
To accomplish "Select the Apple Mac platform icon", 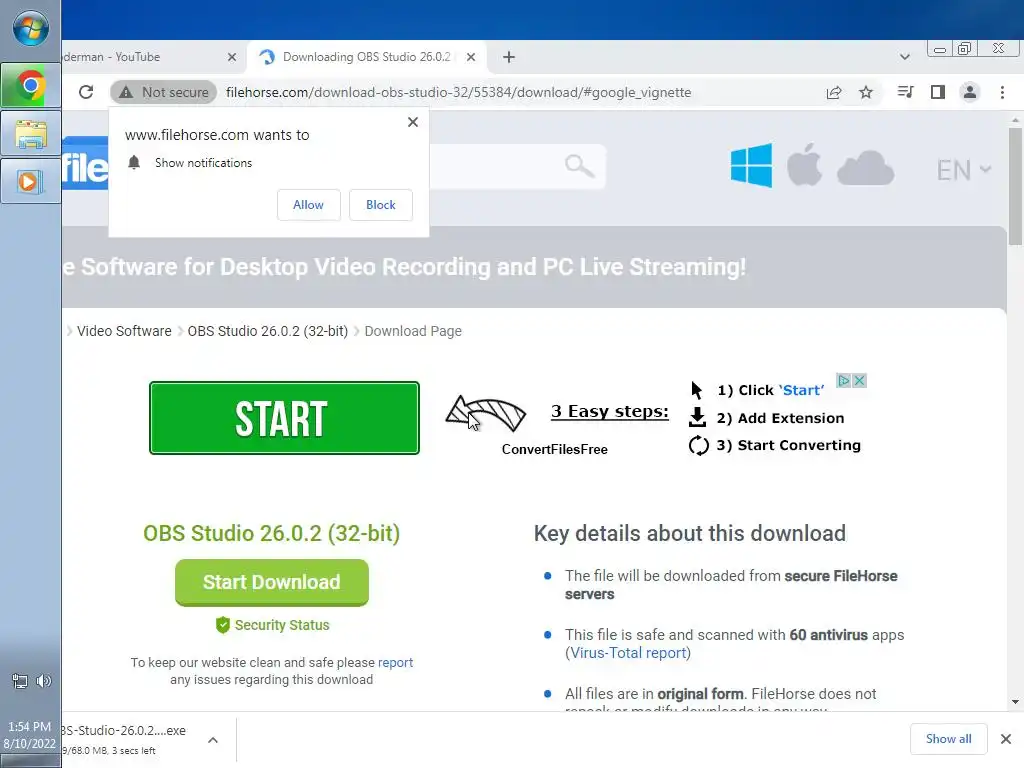I will [804, 165].
